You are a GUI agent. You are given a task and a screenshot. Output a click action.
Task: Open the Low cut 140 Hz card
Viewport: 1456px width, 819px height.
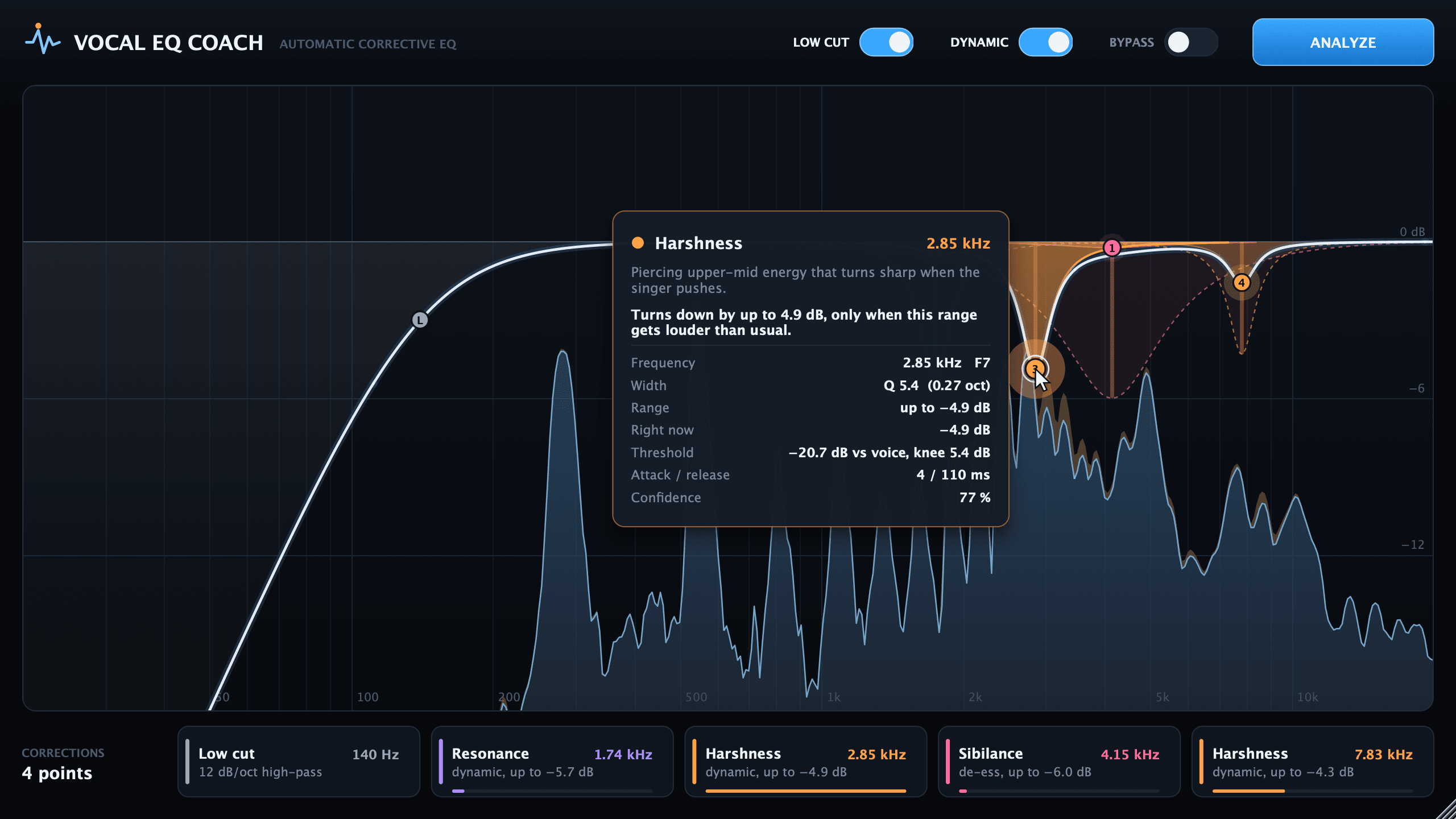[299, 762]
